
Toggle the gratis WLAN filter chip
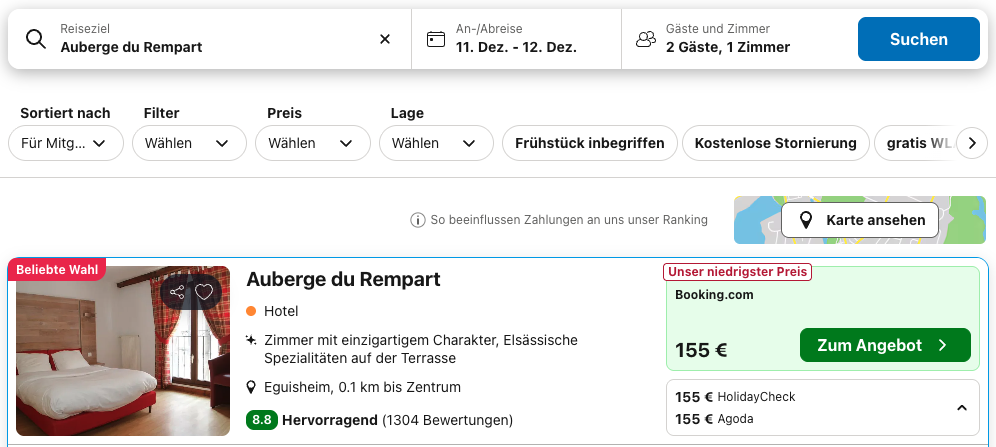(915, 143)
